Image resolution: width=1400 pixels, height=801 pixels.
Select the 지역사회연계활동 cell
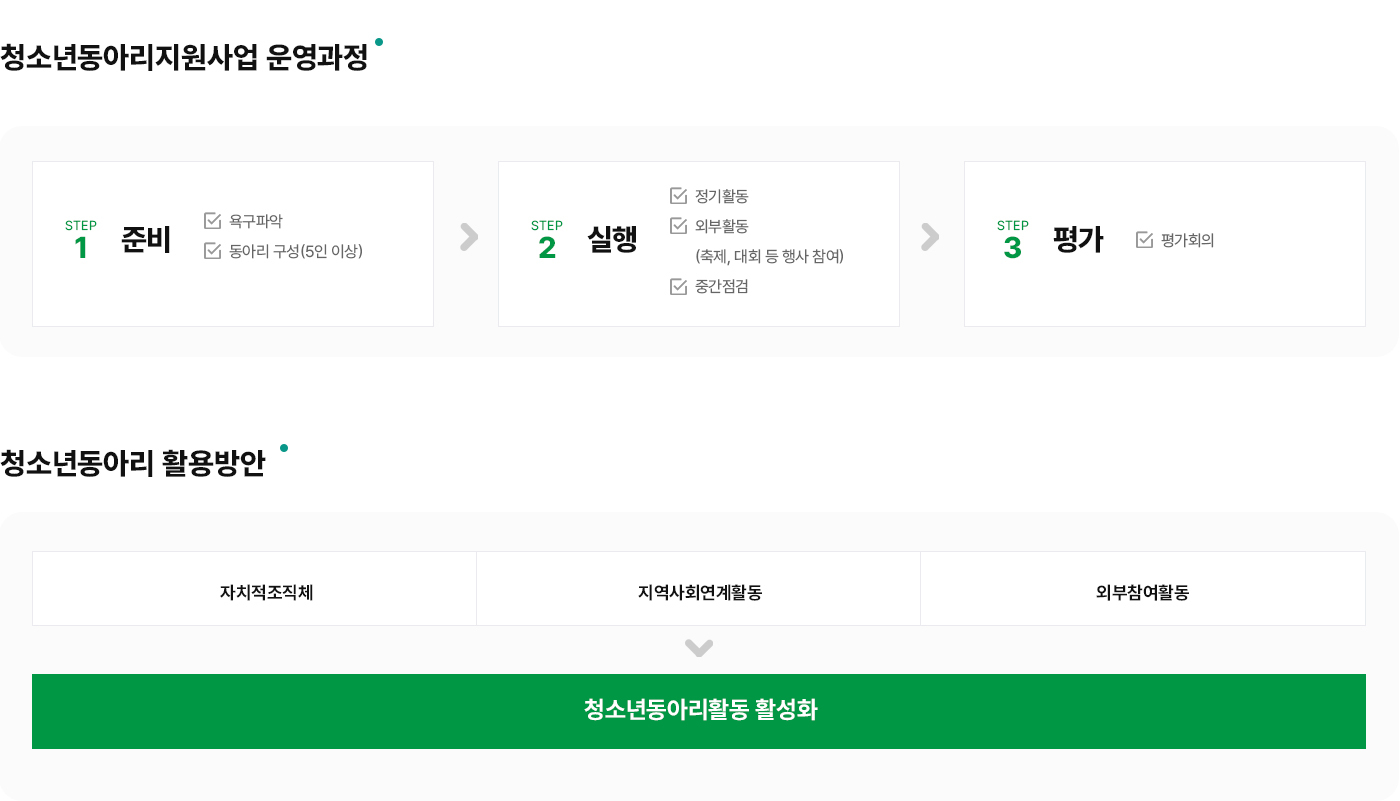click(699, 589)
